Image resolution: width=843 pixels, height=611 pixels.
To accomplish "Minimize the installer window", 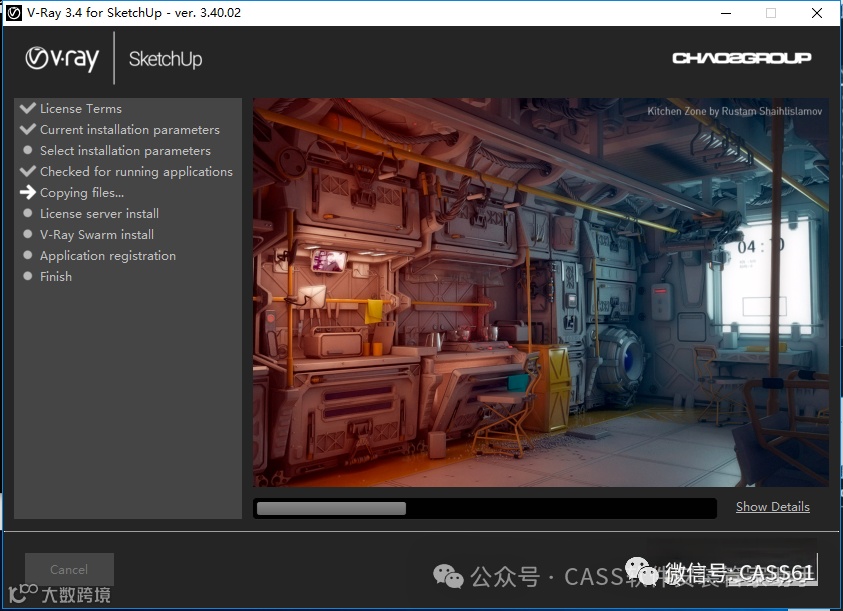I will click(726, 13).
